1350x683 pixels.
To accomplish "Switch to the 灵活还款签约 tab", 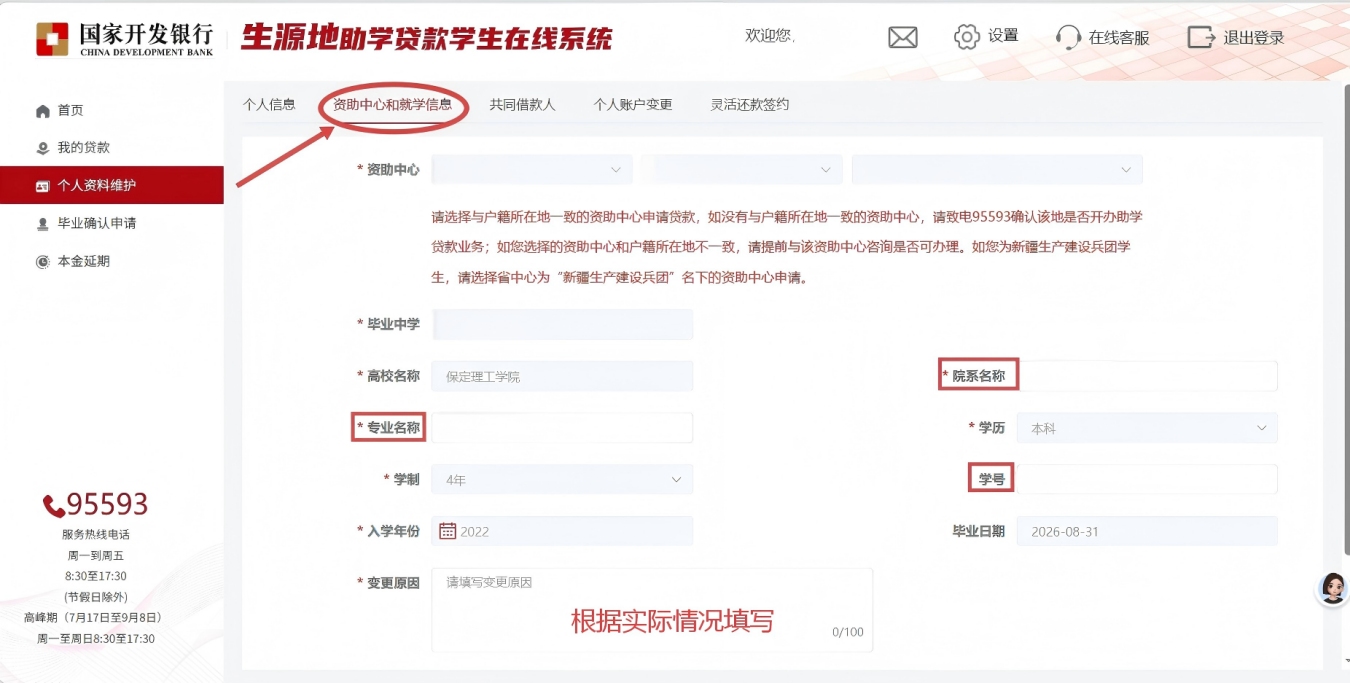I will 750,104.
